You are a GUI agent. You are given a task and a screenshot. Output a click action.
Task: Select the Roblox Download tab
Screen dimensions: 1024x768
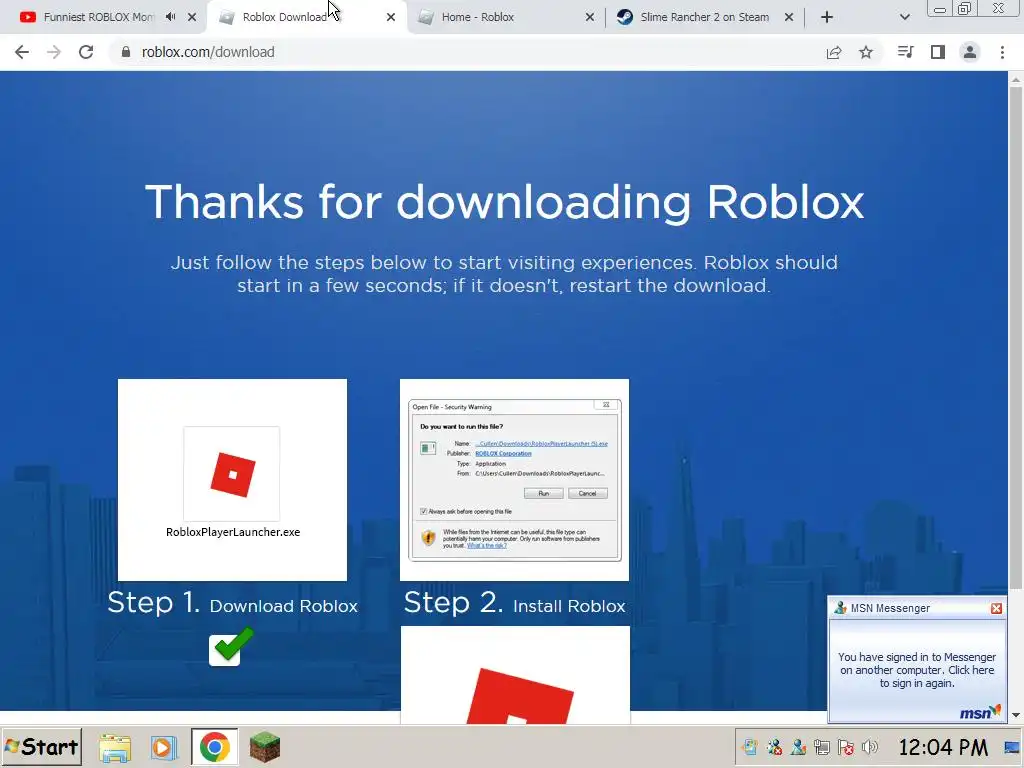coord(284,18)
